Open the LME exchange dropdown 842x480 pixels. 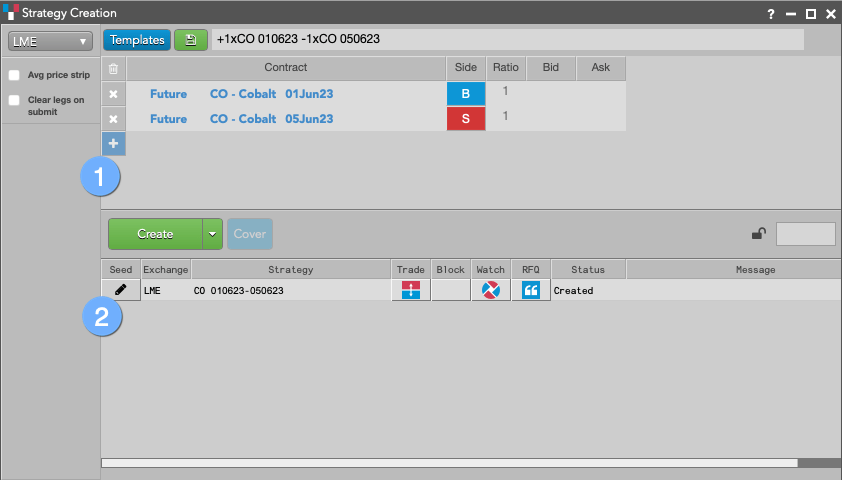point(50,41)
